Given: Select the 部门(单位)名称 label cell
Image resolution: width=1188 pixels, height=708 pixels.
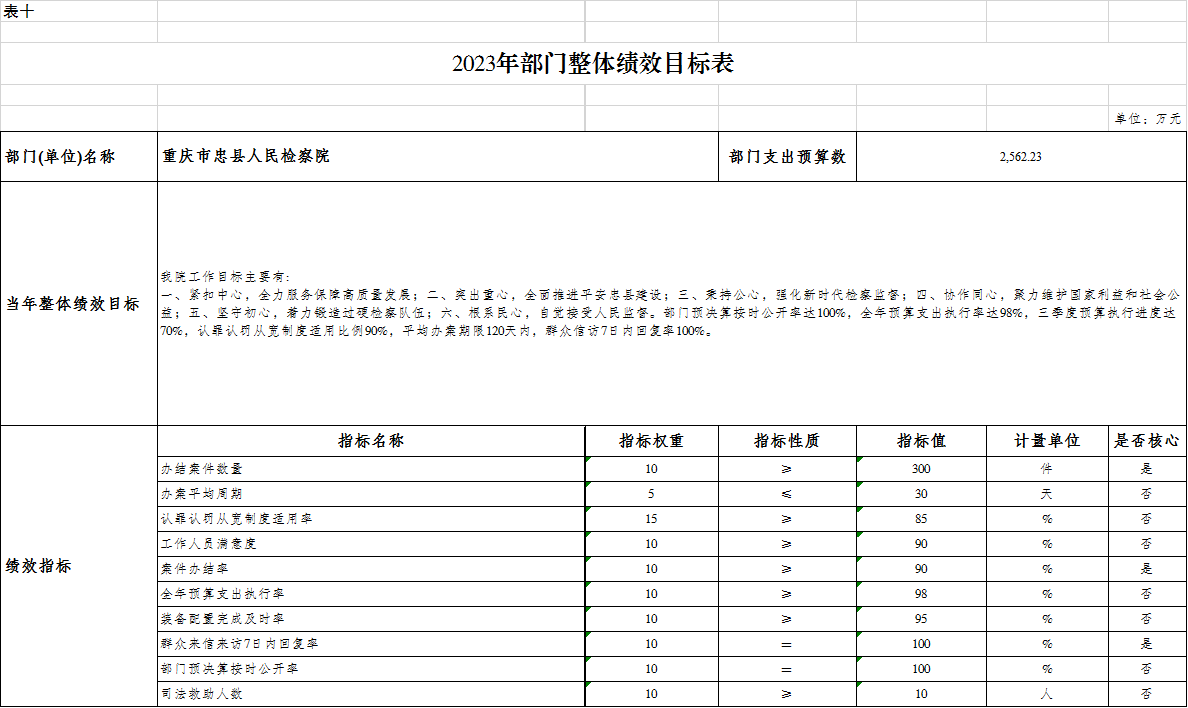Looking at the screenshot, I should pyautogui.click(x=60, y=157).
